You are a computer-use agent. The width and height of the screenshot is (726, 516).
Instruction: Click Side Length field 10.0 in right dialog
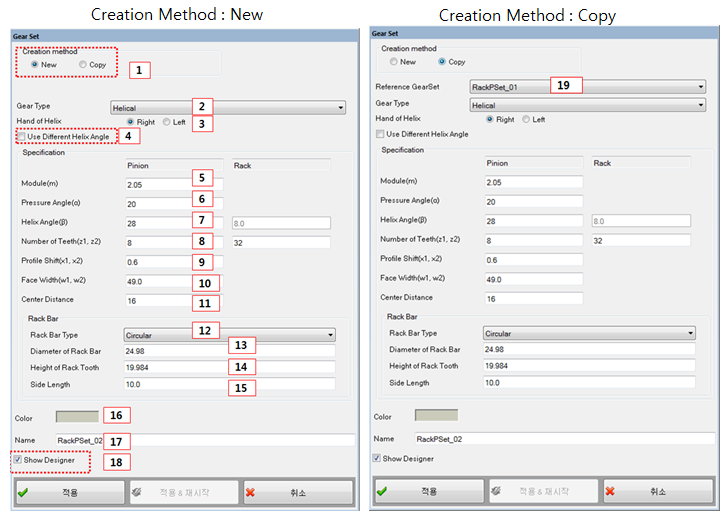point(589,383)
